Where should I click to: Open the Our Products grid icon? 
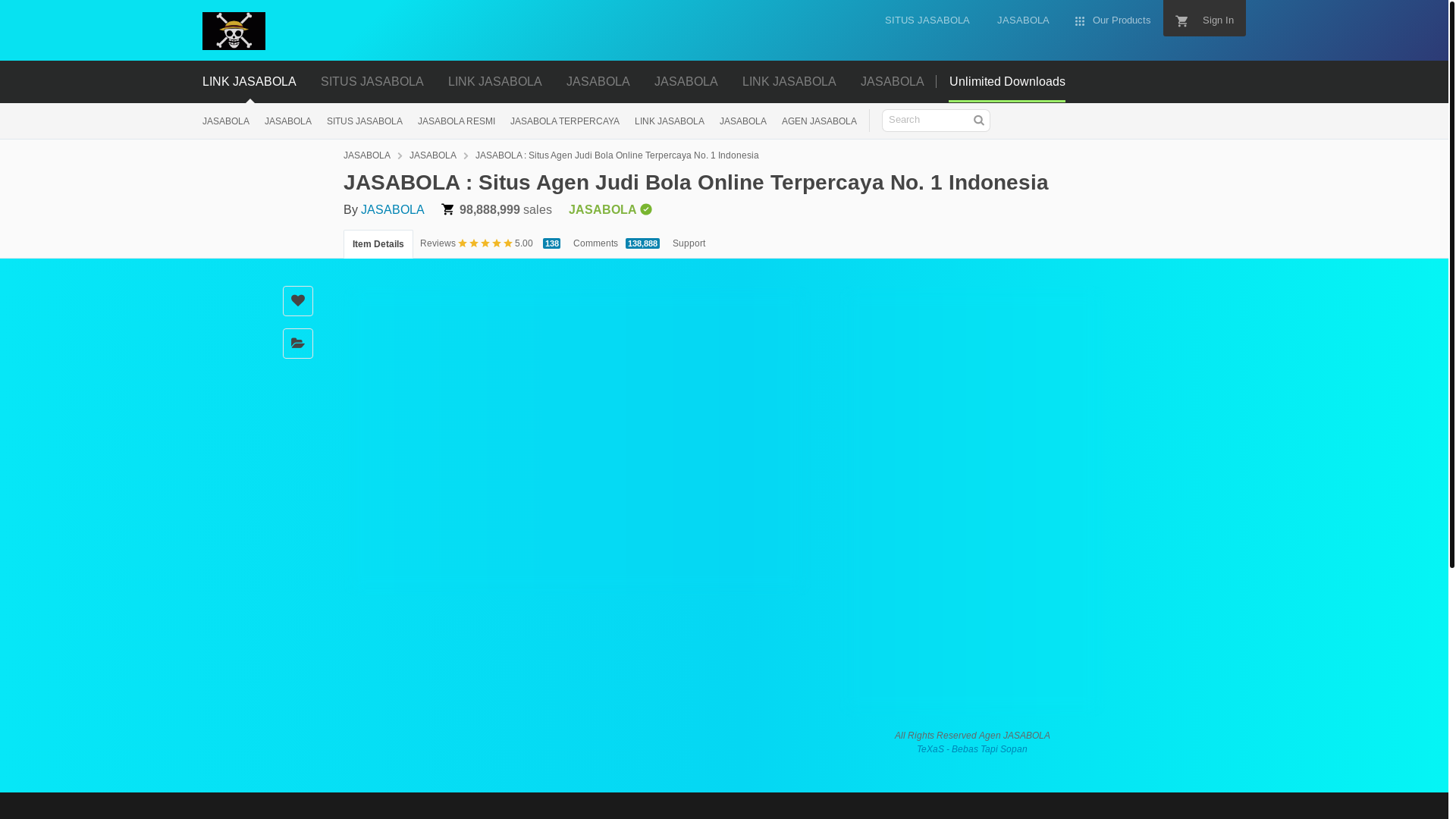coord(1079,20)
